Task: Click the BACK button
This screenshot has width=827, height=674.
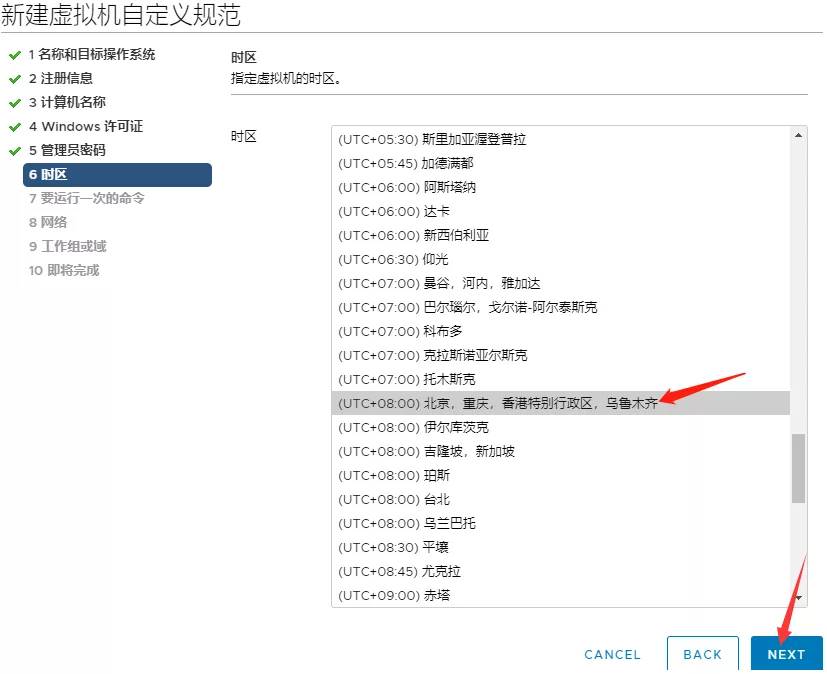Action: coord(702,654)
